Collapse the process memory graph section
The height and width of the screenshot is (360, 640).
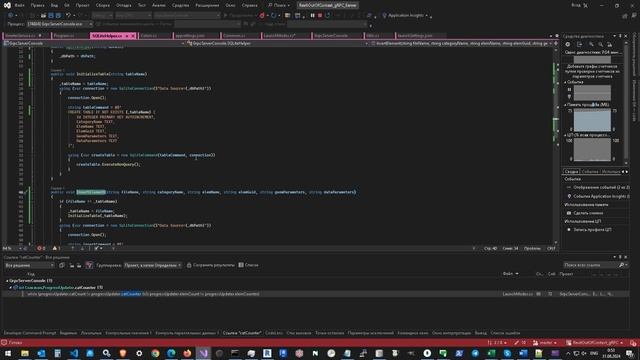click(x=566, y=105)
